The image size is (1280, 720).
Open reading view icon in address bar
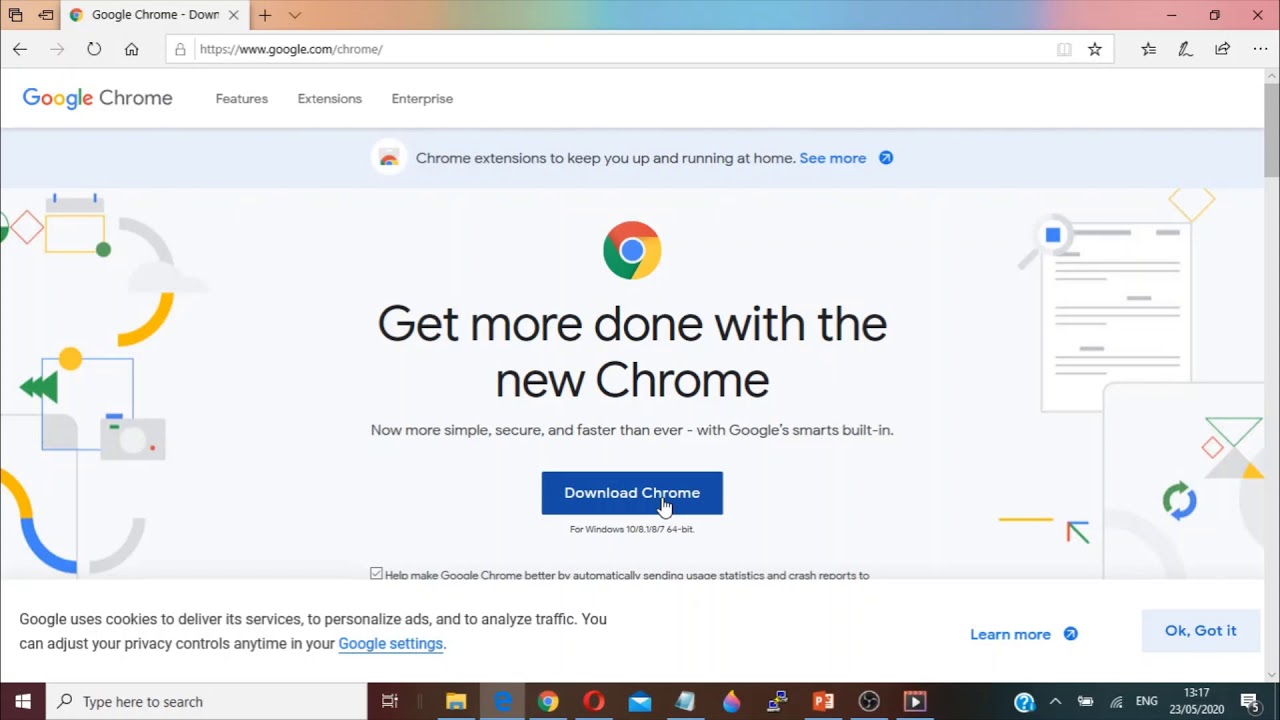click(1064, 49)
